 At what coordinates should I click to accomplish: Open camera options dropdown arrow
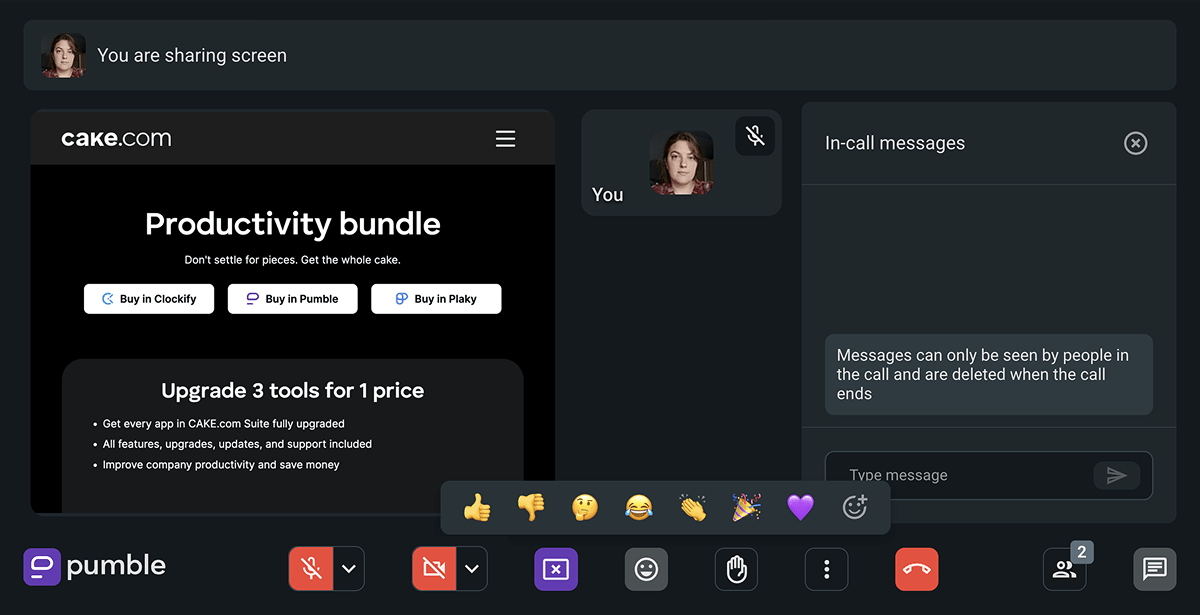click(x=472, y=569)
